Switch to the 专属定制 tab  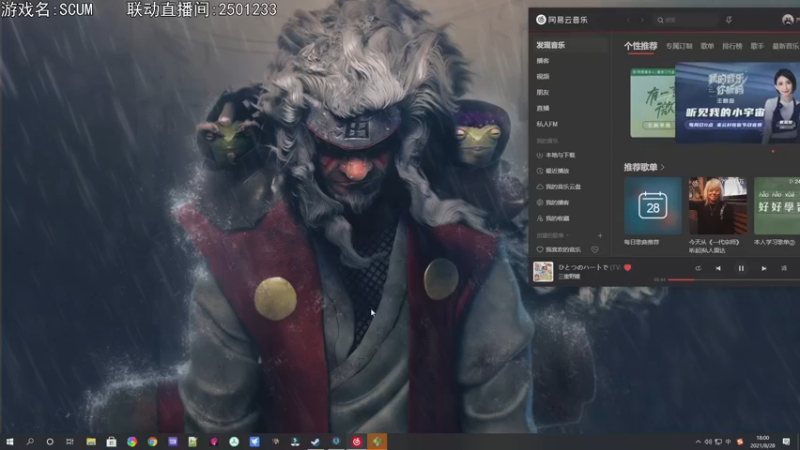[x=679, y=46]
